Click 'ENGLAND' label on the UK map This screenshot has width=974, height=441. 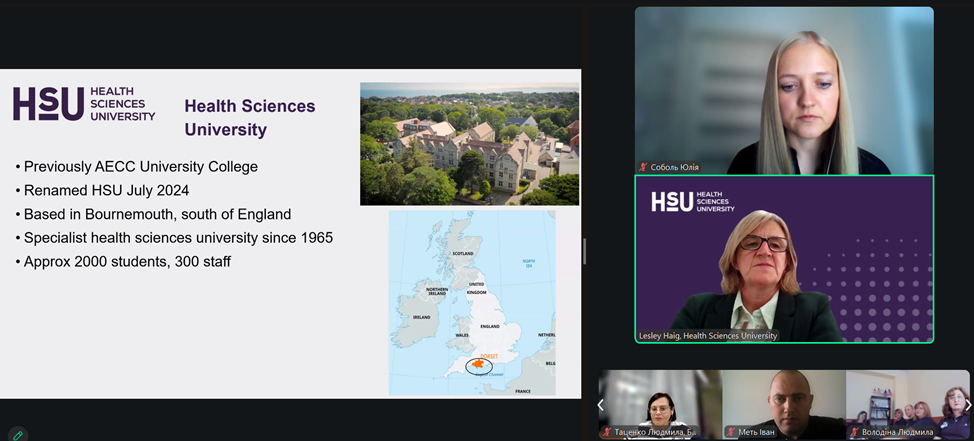490,325
